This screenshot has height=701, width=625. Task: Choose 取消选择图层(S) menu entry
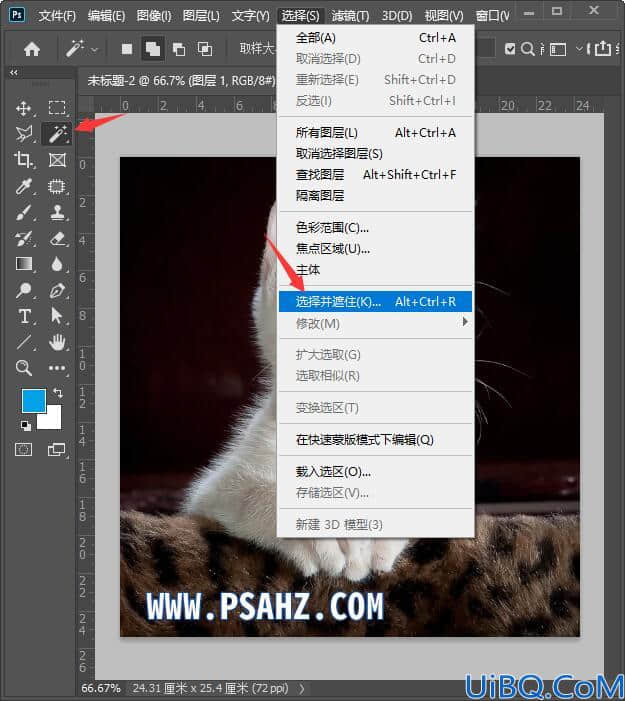click(376, 154)
